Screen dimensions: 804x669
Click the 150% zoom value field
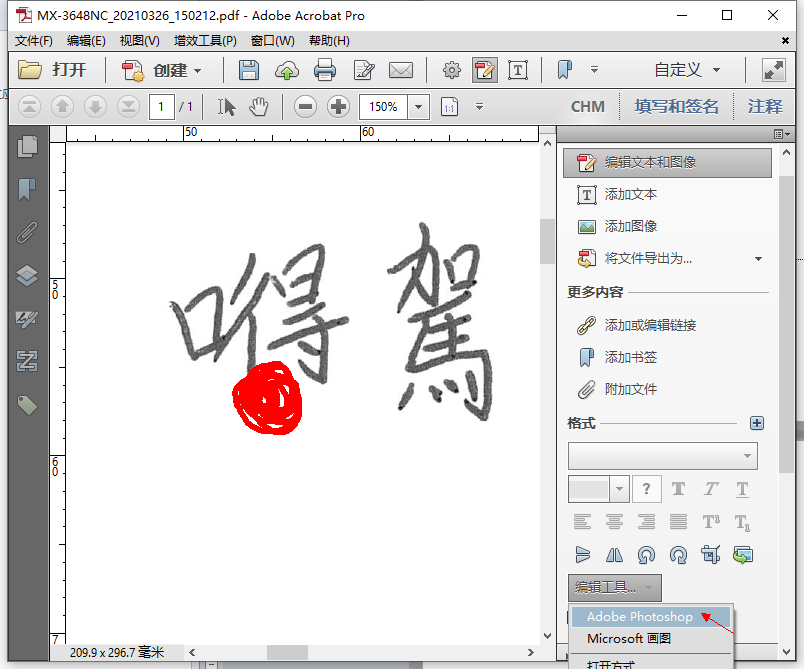point(384,107)
